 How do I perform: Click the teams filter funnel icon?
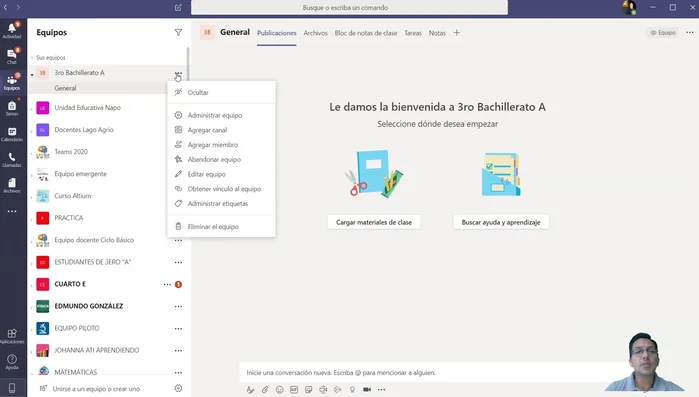(x=178, y=33)
